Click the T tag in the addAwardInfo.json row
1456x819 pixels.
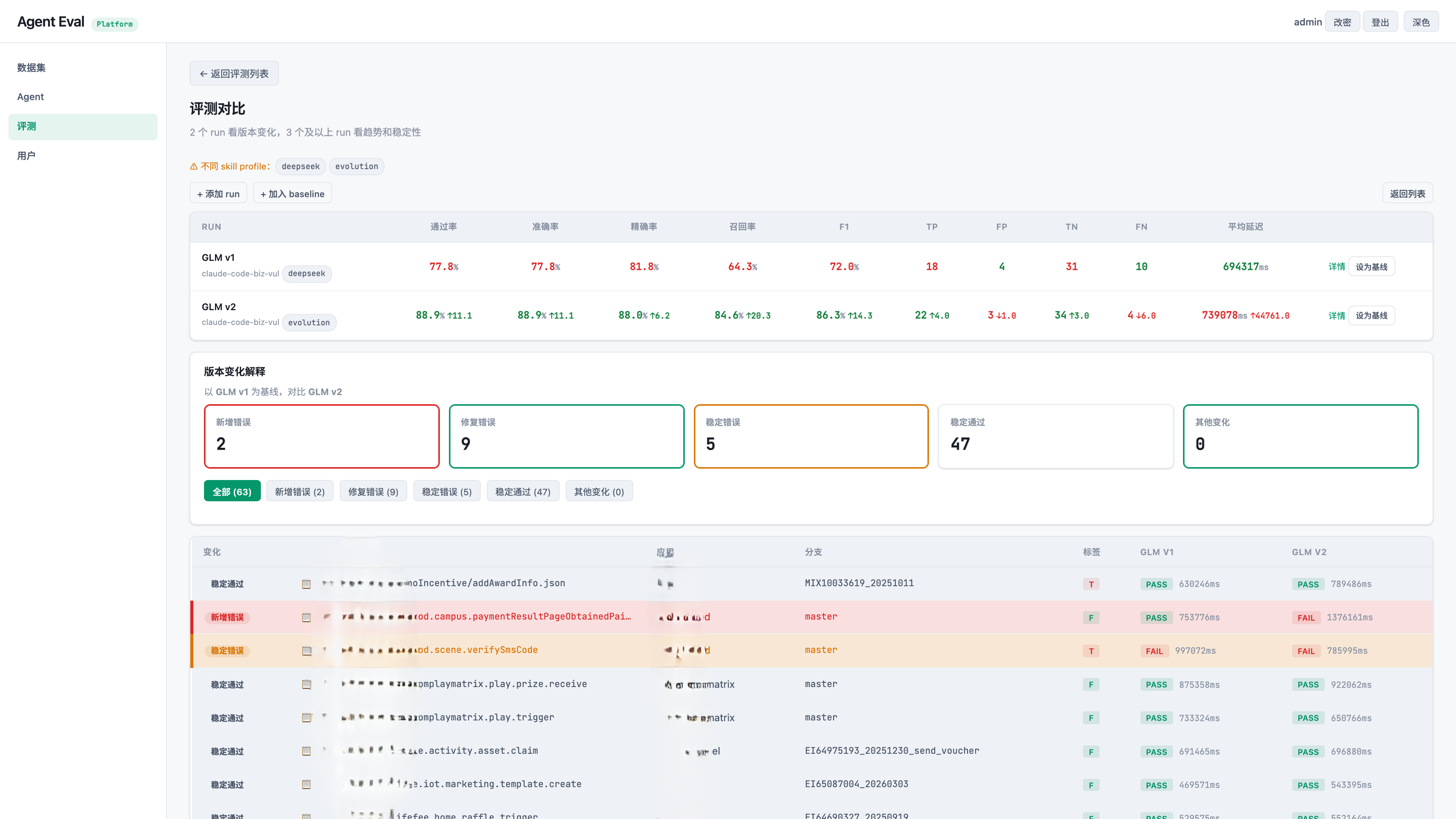(1091, 584)
